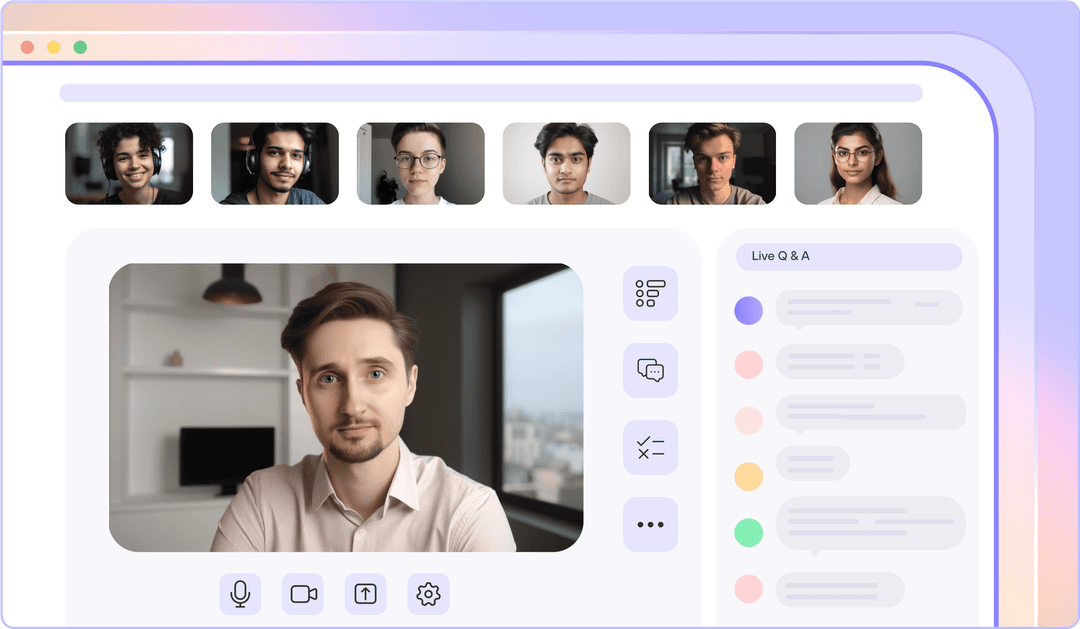Click the green traffic light button

coord(78,46)
